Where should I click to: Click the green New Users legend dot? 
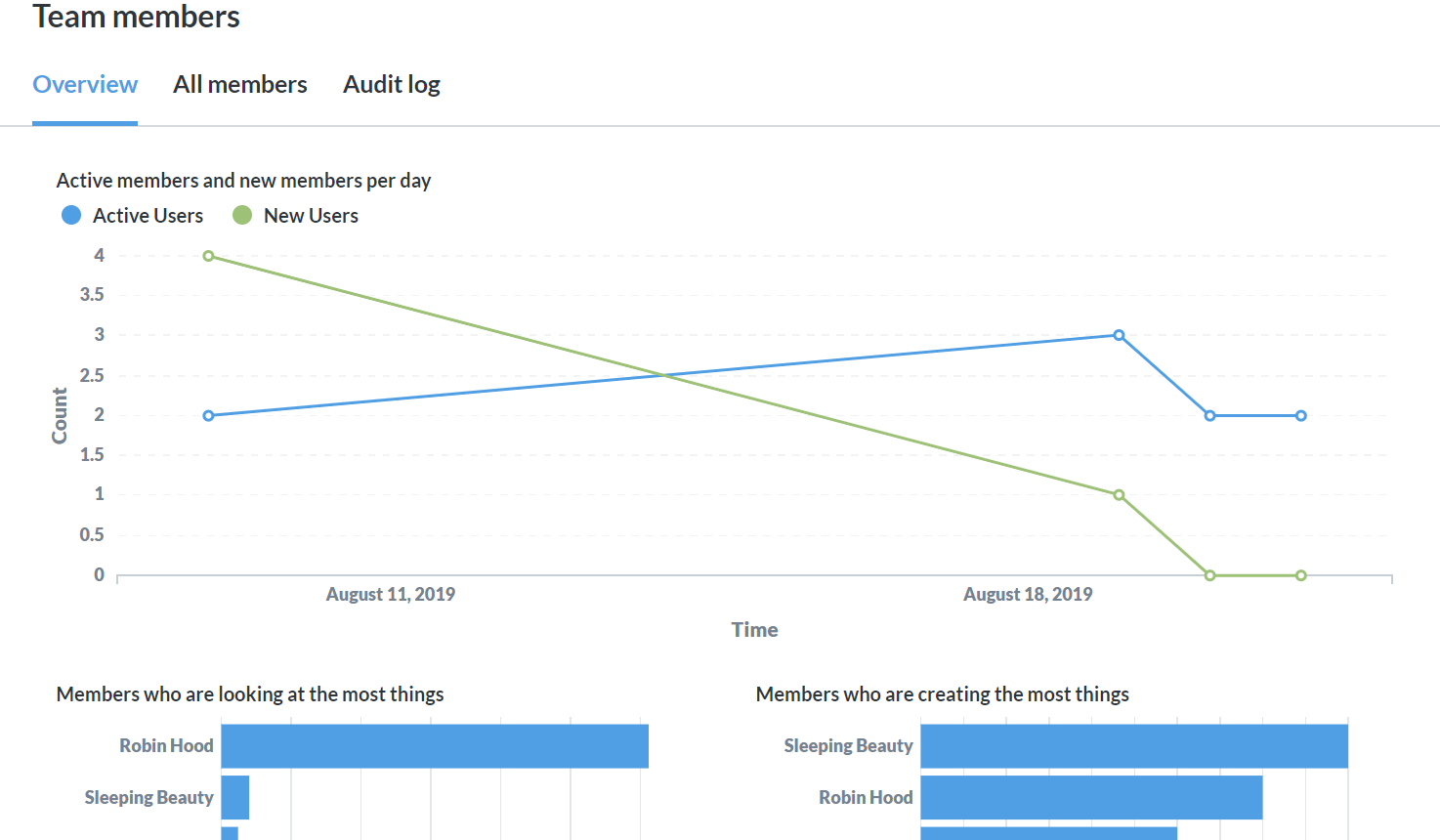pyautogui.click(x=242, y=215)
